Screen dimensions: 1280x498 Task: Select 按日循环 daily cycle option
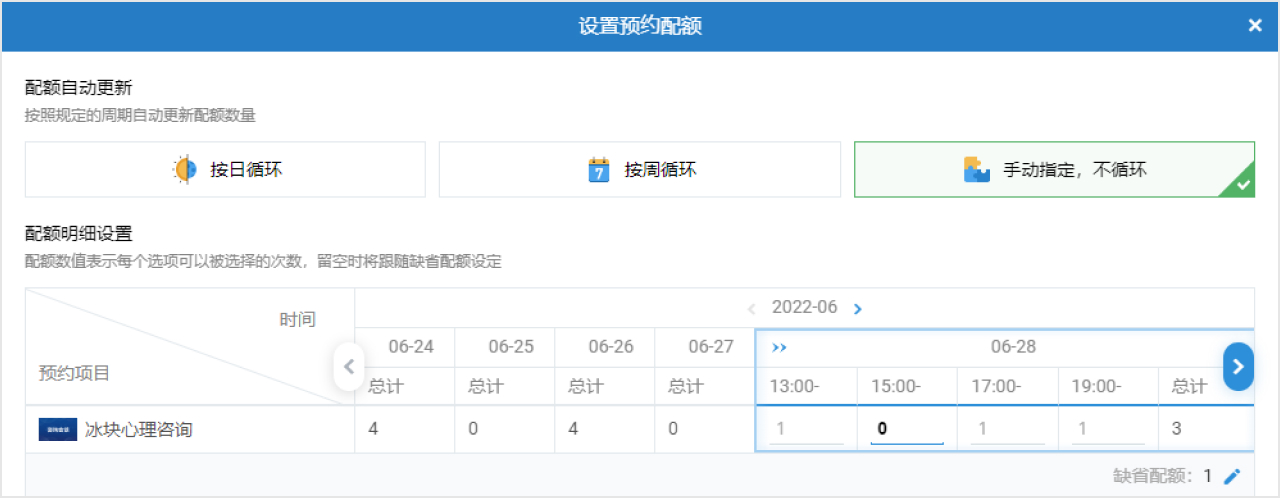[x=225, y=170]
